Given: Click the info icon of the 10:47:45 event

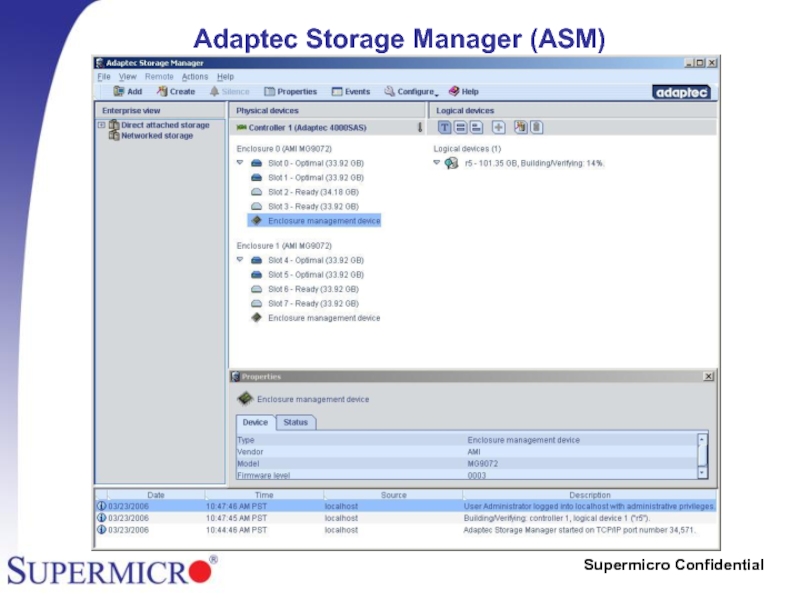Looking at the screenshot, I should [102, 518].
